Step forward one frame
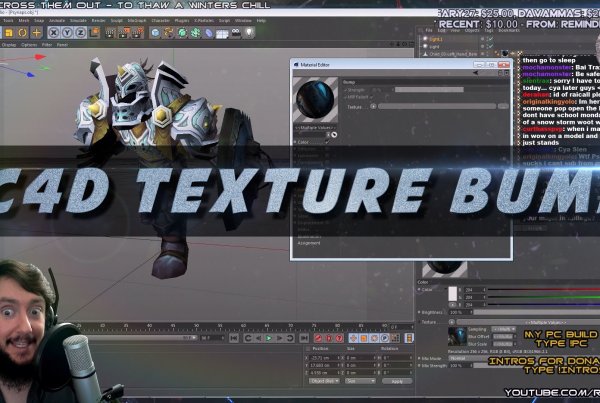This screenshot has height=403, width=600. click(x=280, y=338)
